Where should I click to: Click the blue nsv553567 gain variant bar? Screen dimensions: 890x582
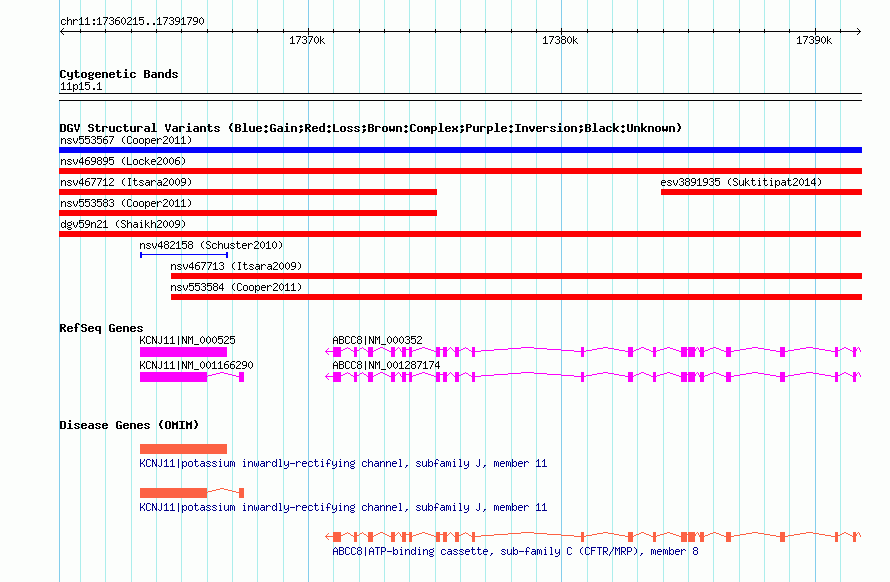pos(460,150)
